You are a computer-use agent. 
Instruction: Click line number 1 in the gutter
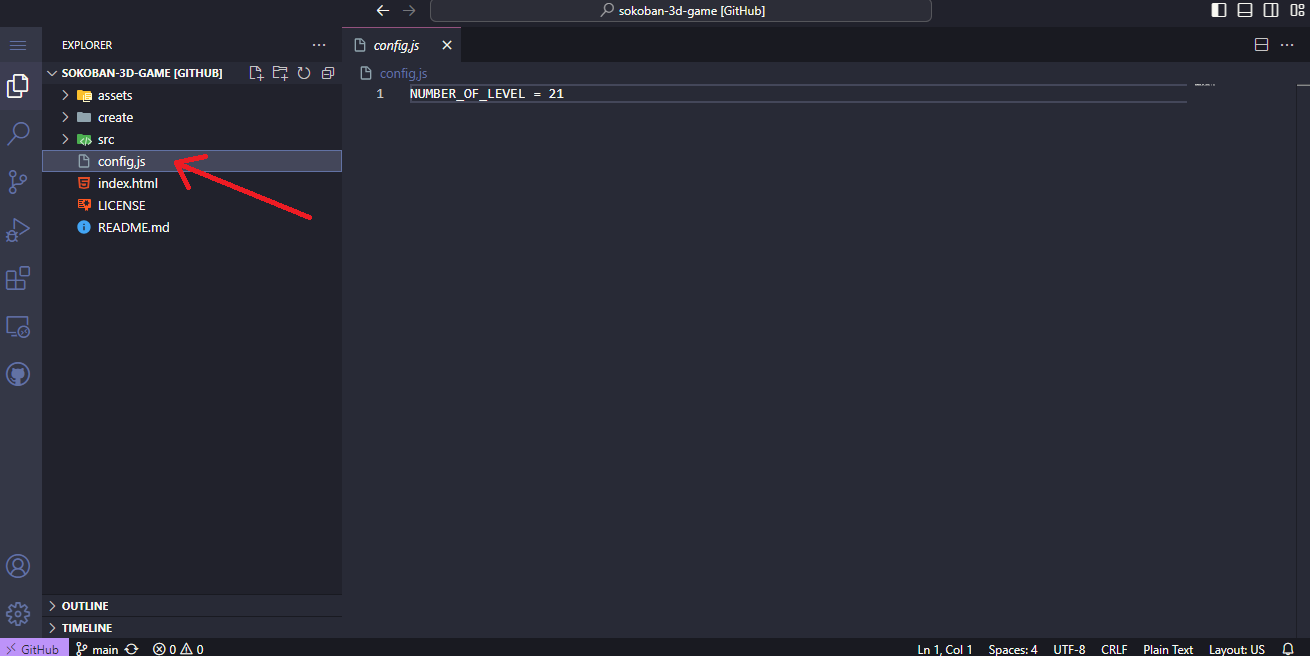380,93
